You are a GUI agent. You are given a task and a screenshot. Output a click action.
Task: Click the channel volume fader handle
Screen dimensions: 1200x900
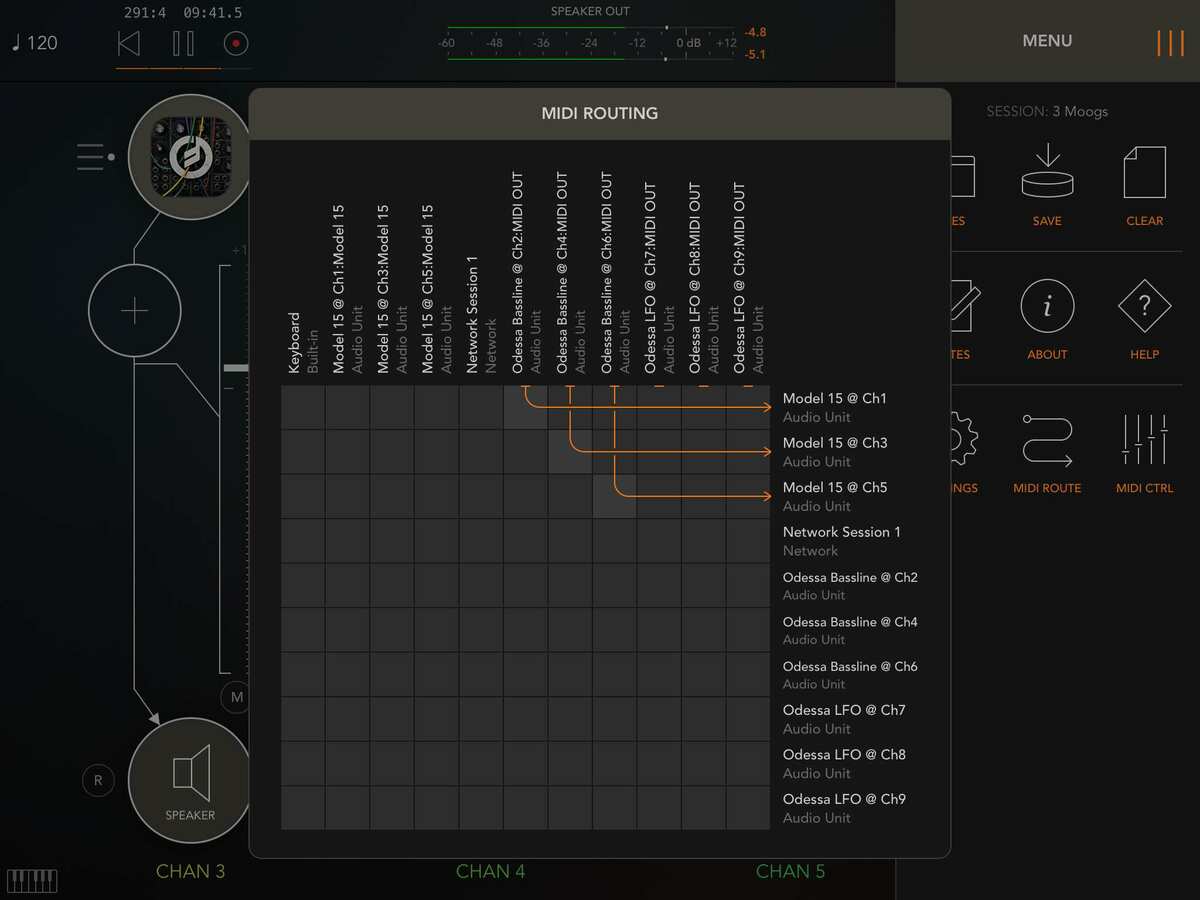click(x=236, y=368)
